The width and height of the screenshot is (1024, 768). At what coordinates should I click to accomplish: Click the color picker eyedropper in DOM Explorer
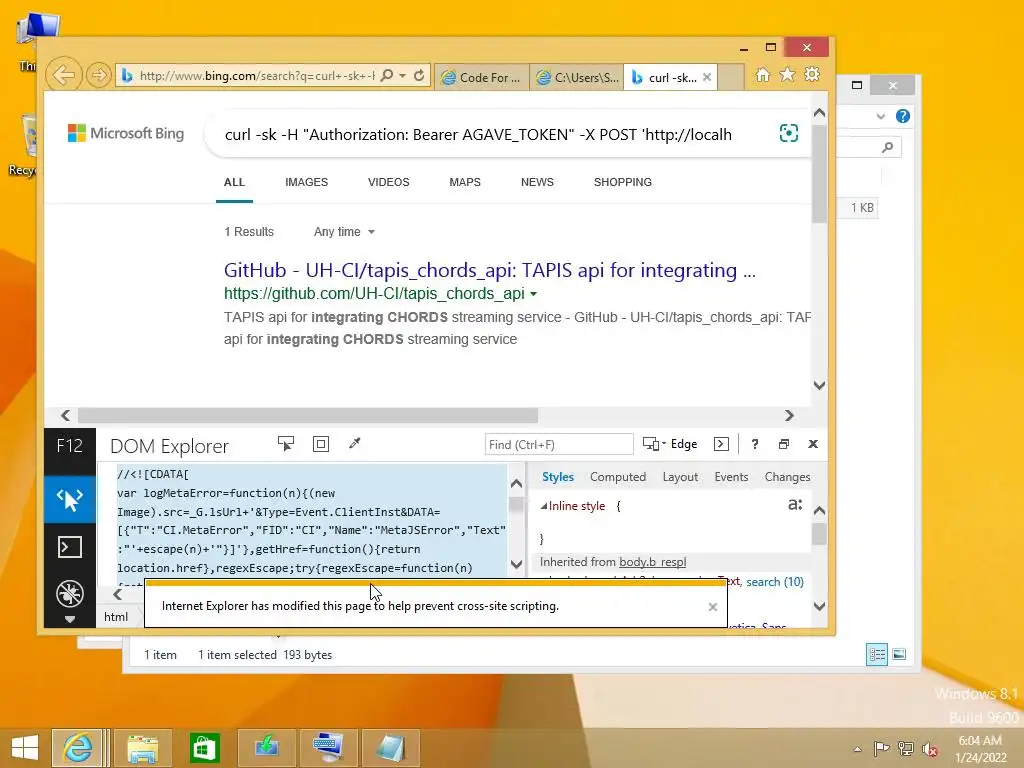355,444
